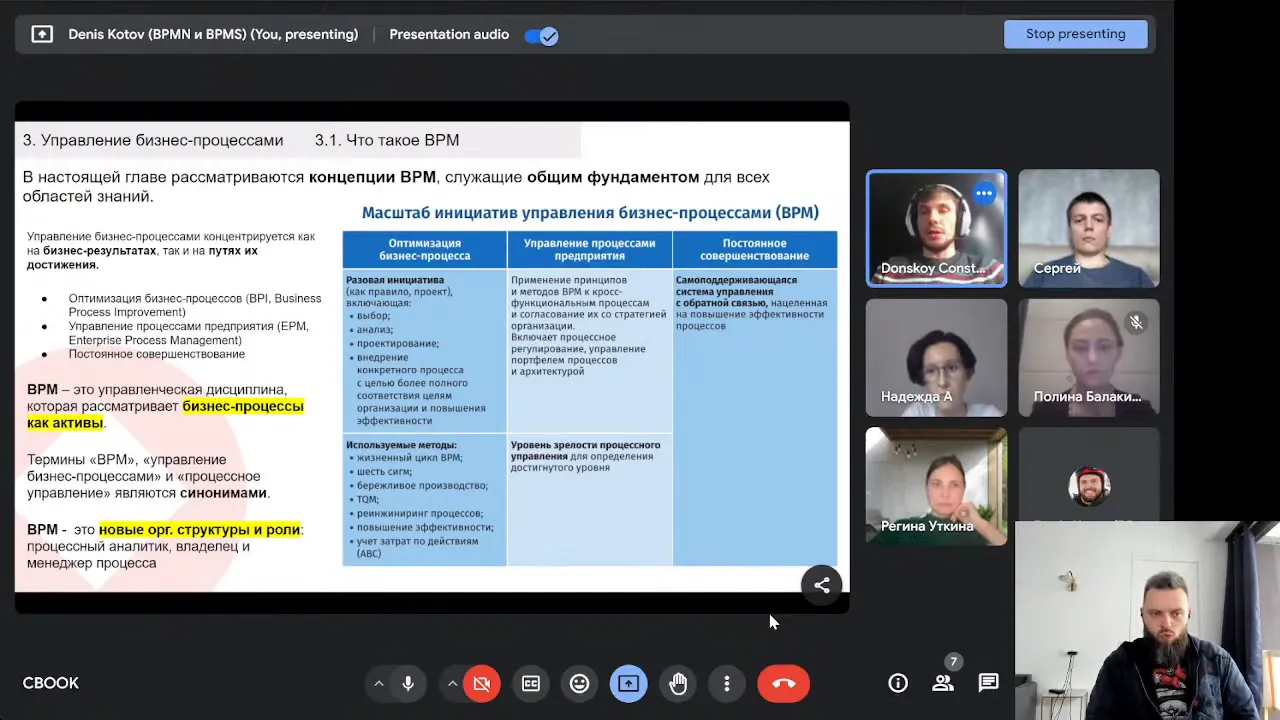Click highlighted text новые орг. структуры и роли
This screenshot has width=1280, height=720.
(200, 530)
